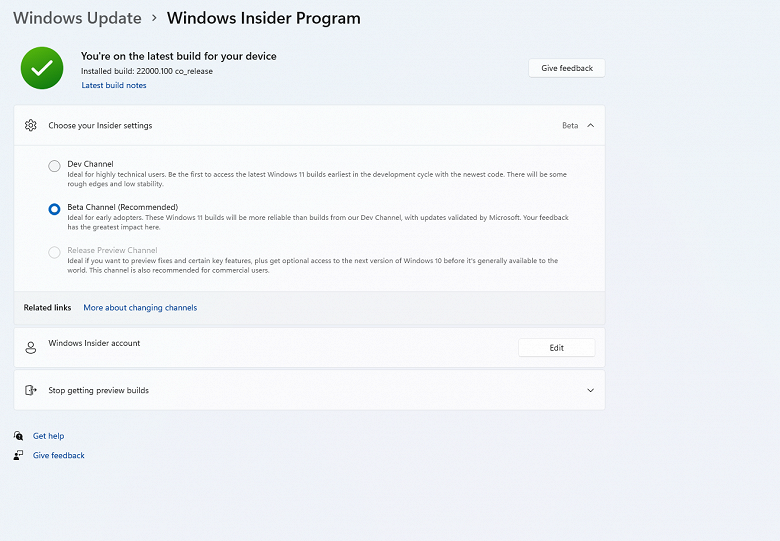Viewport: 780px width, 541px height.
Task: Choose the Release Preview Channel radio button
Action: [54, 252]
